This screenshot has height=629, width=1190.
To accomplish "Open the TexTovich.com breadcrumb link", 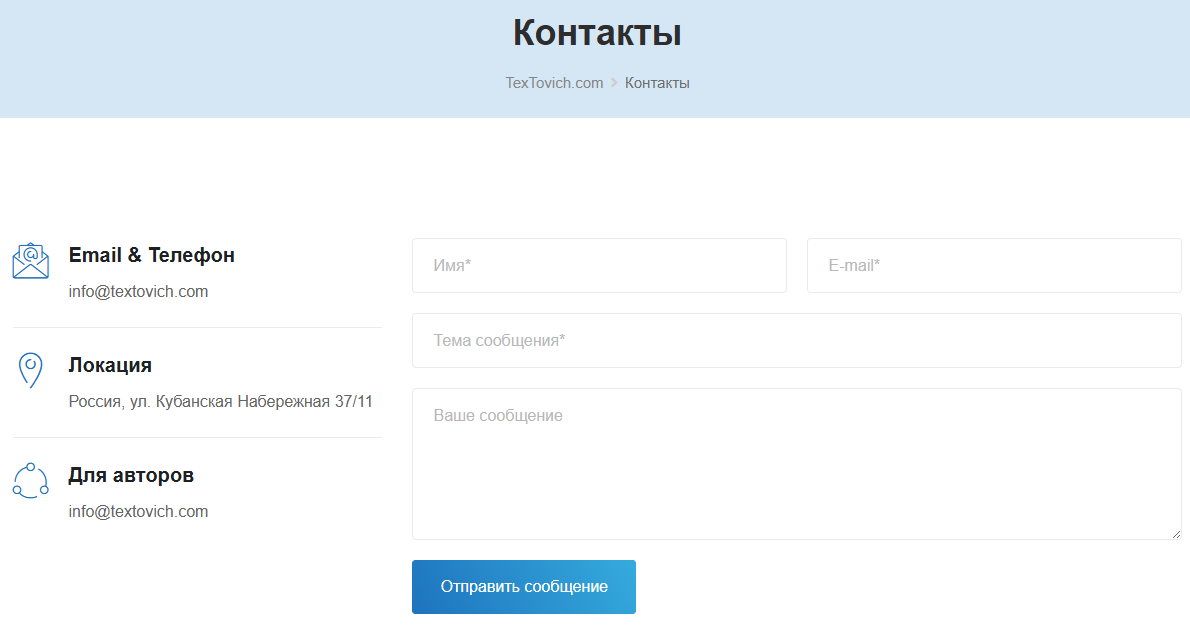I will (x=554, y=83).
